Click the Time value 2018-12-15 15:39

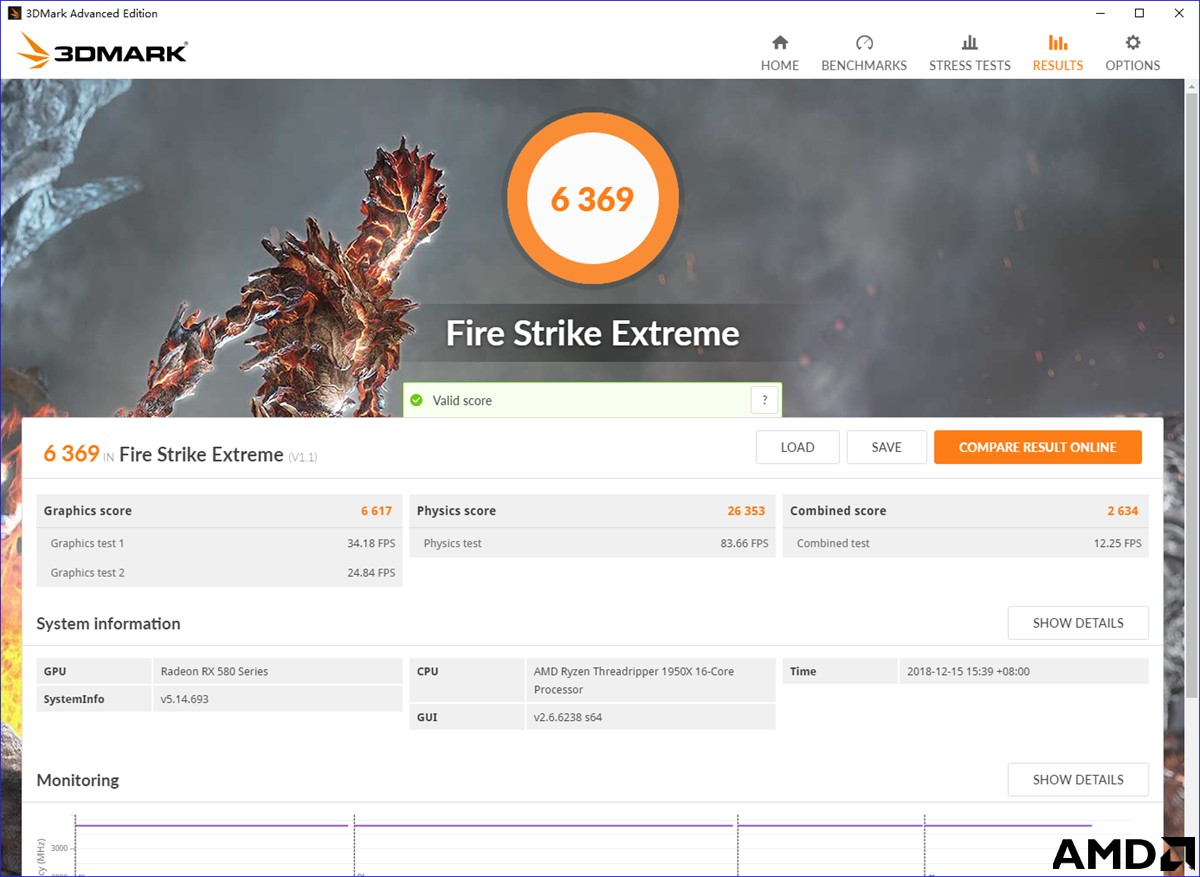point(968,671)
